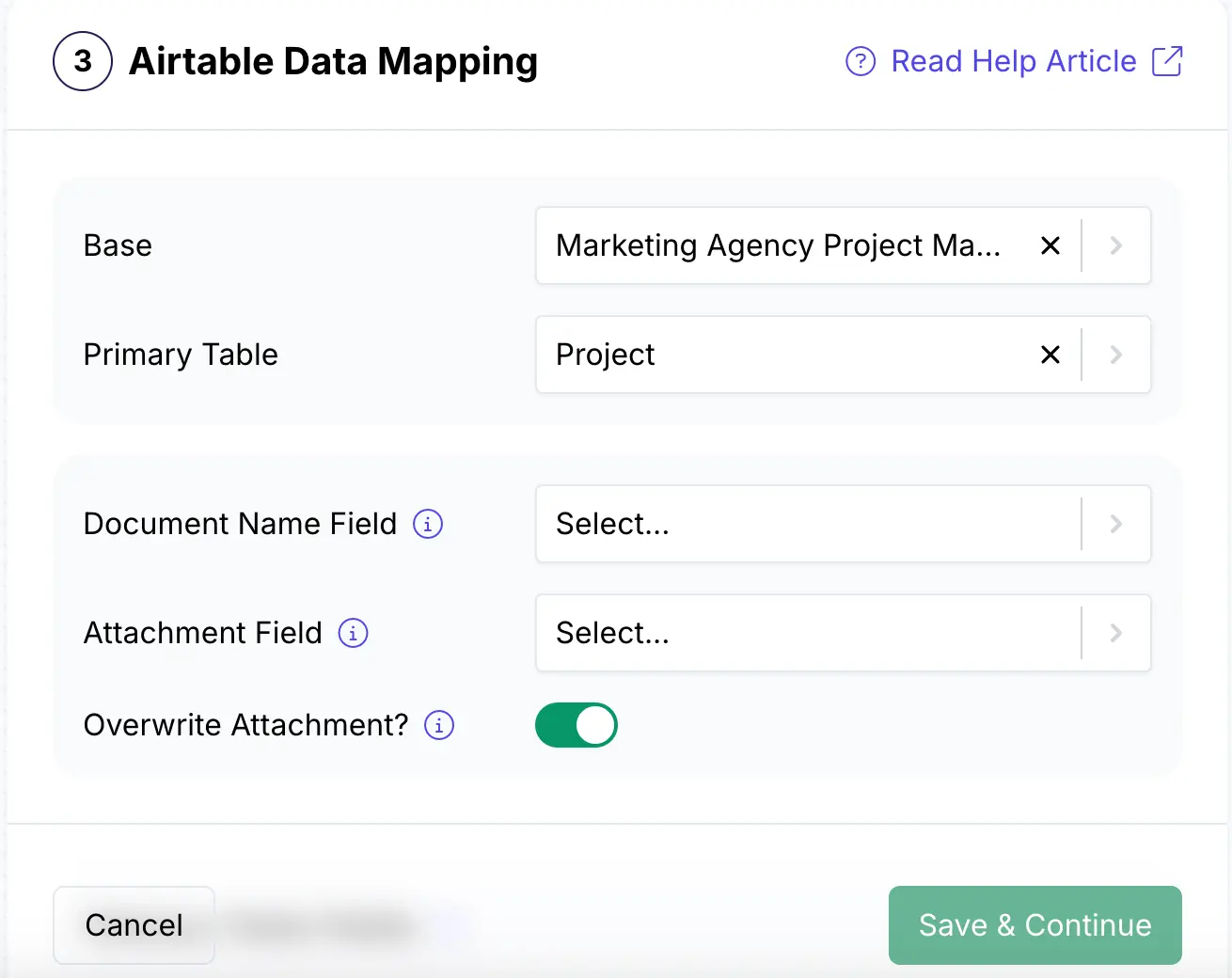Disable the Overwrite Attachment toggle

point(577,725)
